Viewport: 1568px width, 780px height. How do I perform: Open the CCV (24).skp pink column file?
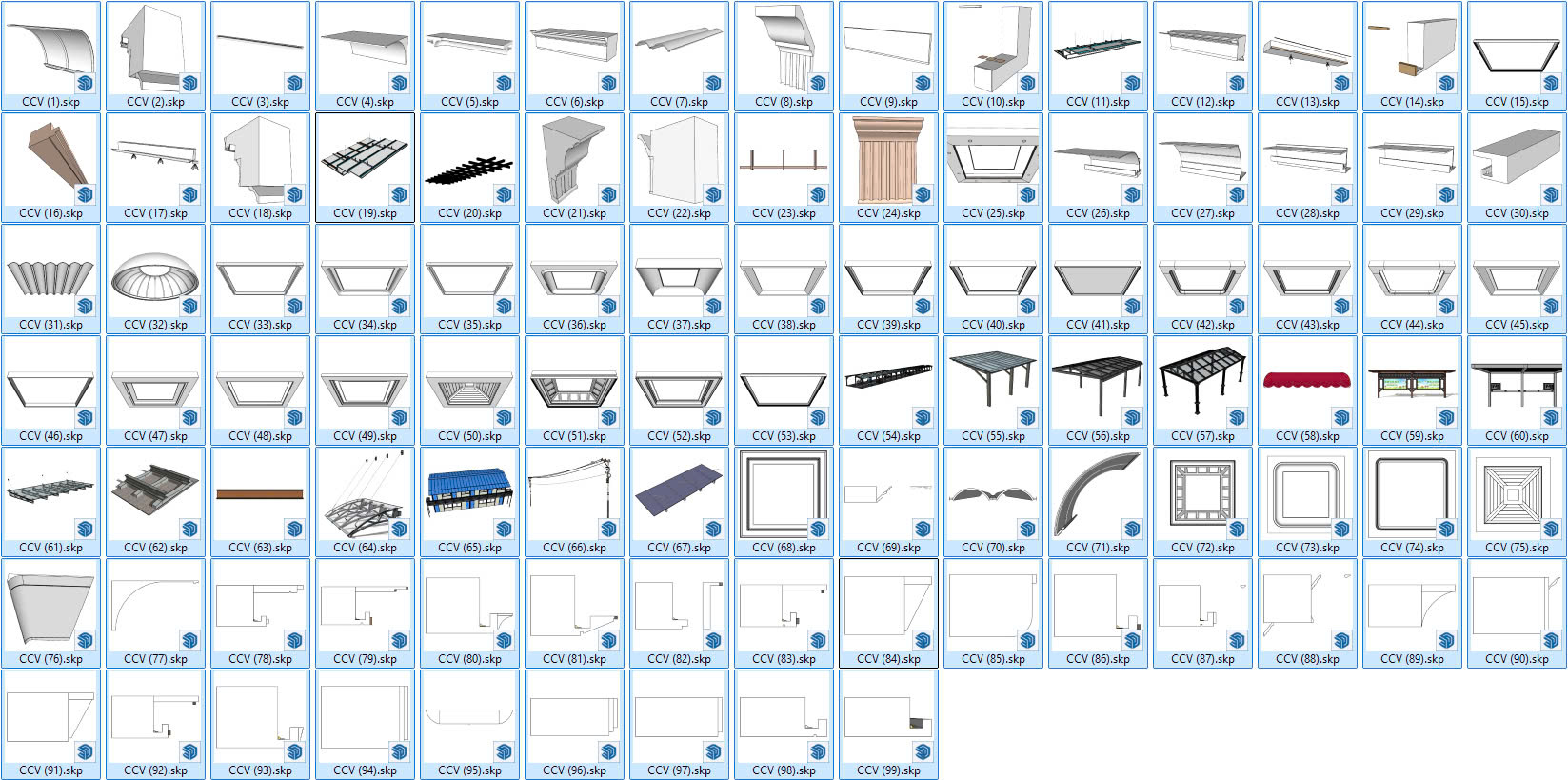887,159
